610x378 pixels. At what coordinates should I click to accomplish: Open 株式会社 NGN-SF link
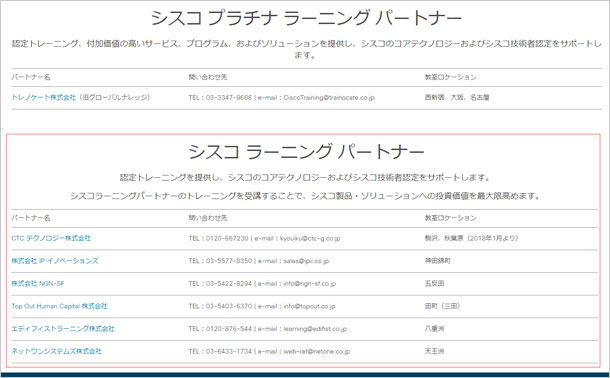(38, 284)
